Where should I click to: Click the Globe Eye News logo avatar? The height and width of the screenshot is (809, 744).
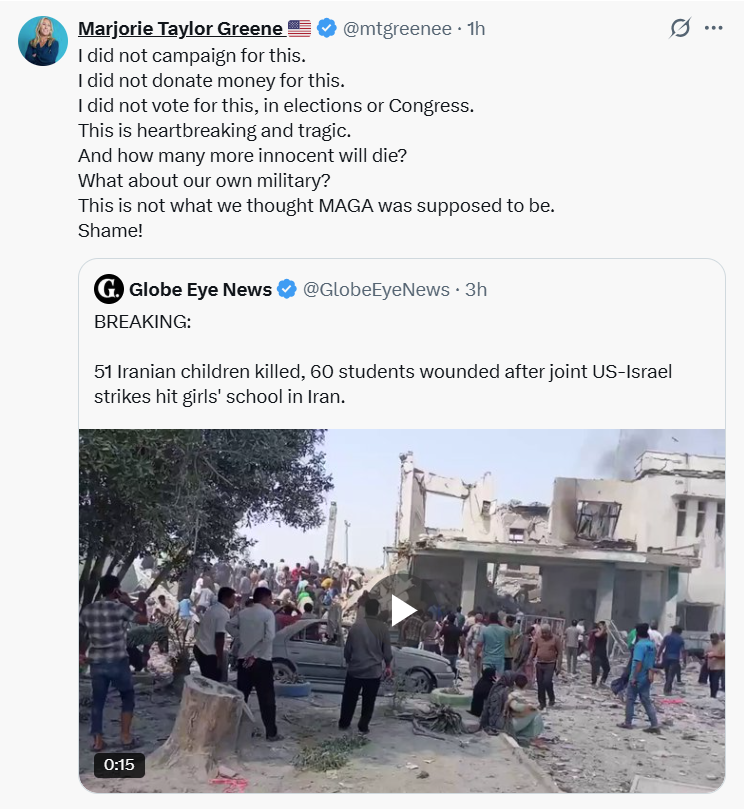109,289
